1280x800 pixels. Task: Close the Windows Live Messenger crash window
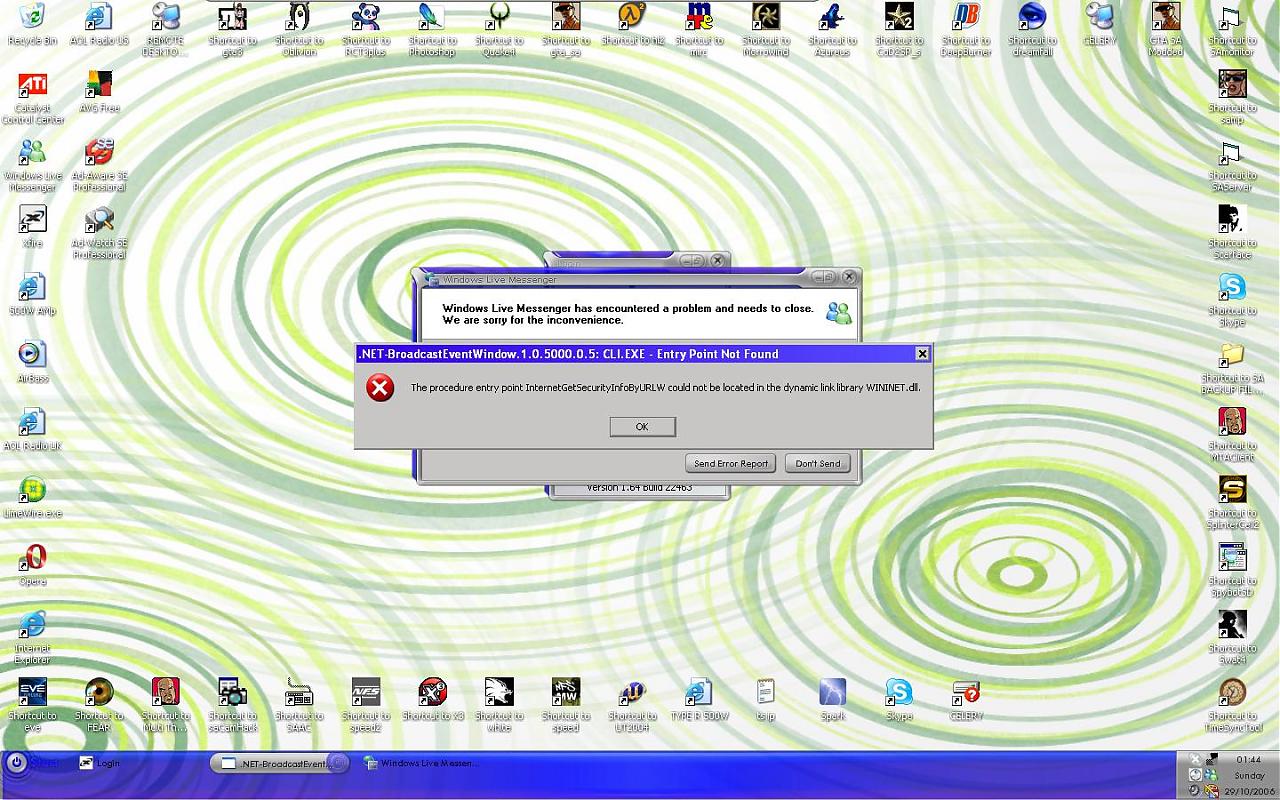tap(849, 277)
